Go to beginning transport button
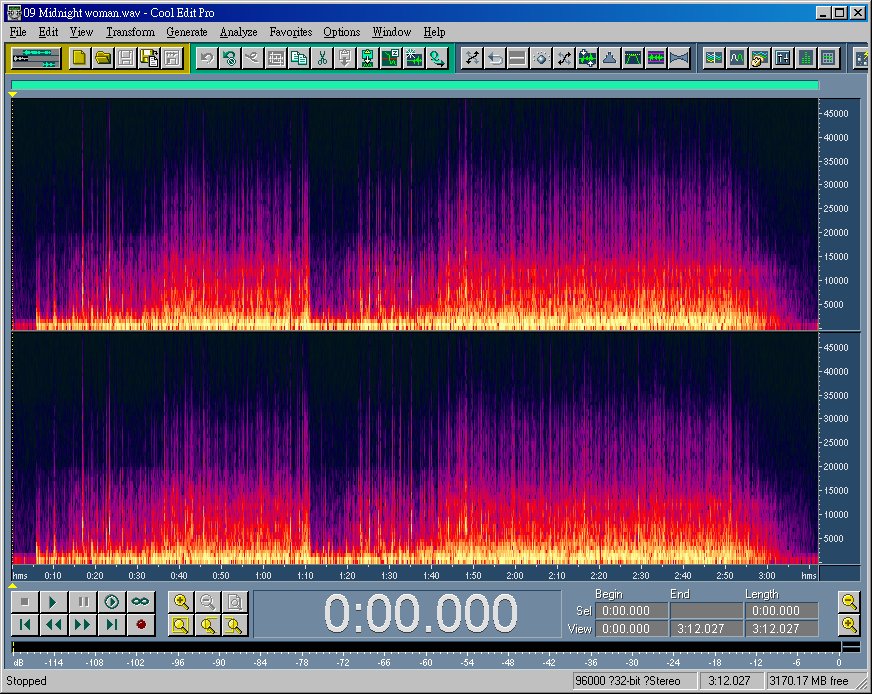The height and width of the screenshot is (694, 872). click(25, 625)
